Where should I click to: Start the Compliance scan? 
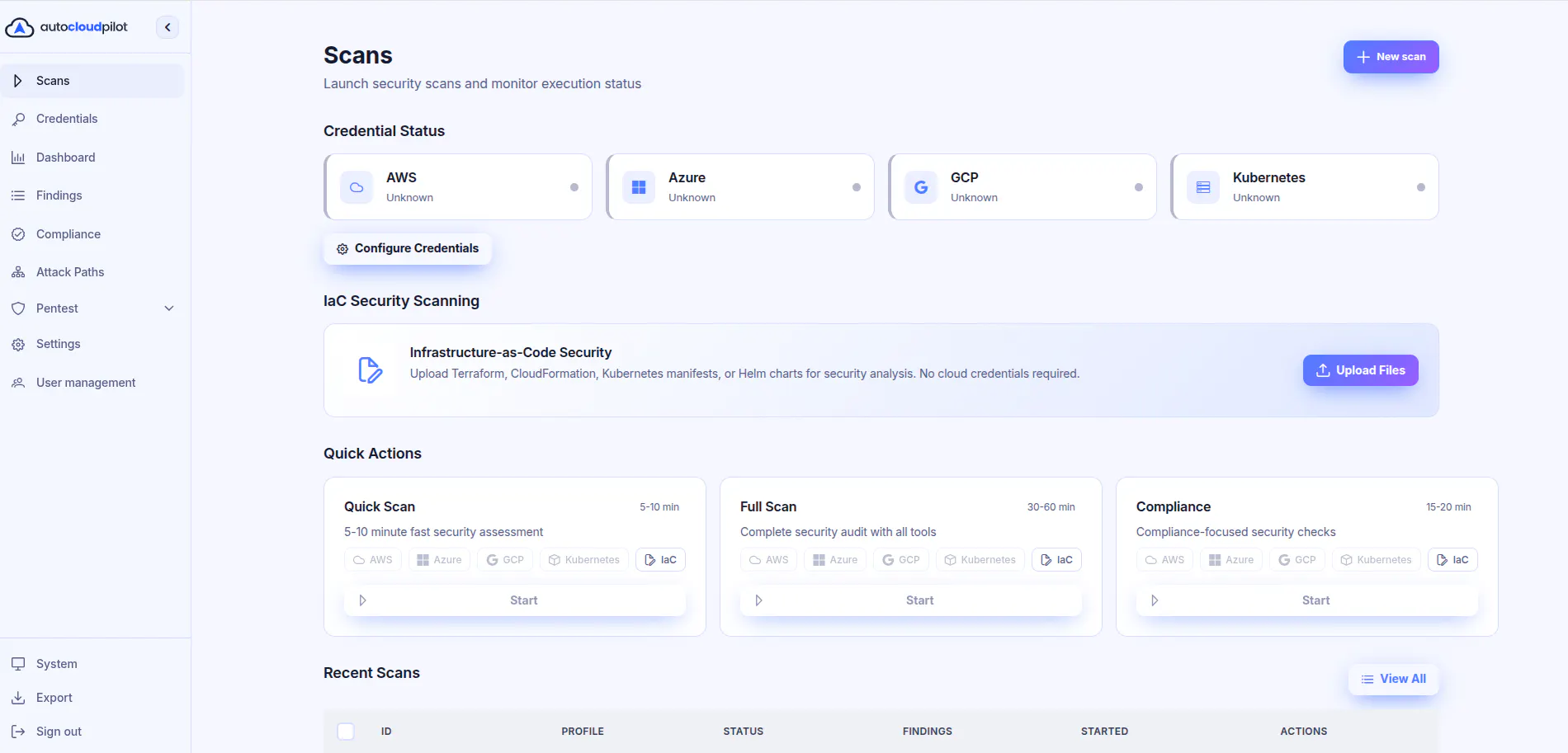(x=1307, y=600)
